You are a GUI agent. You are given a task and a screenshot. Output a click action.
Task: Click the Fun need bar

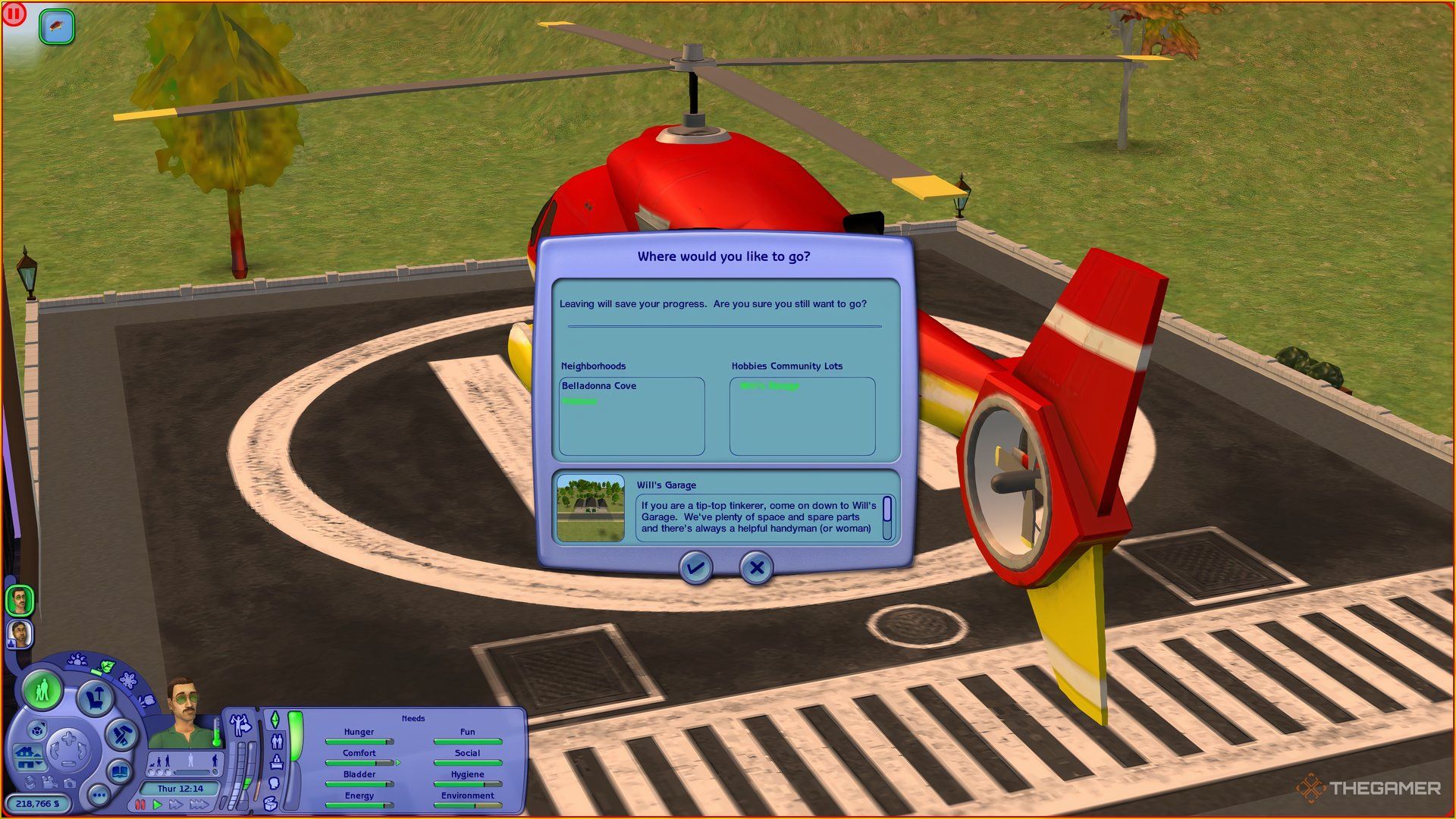(468, 741)
